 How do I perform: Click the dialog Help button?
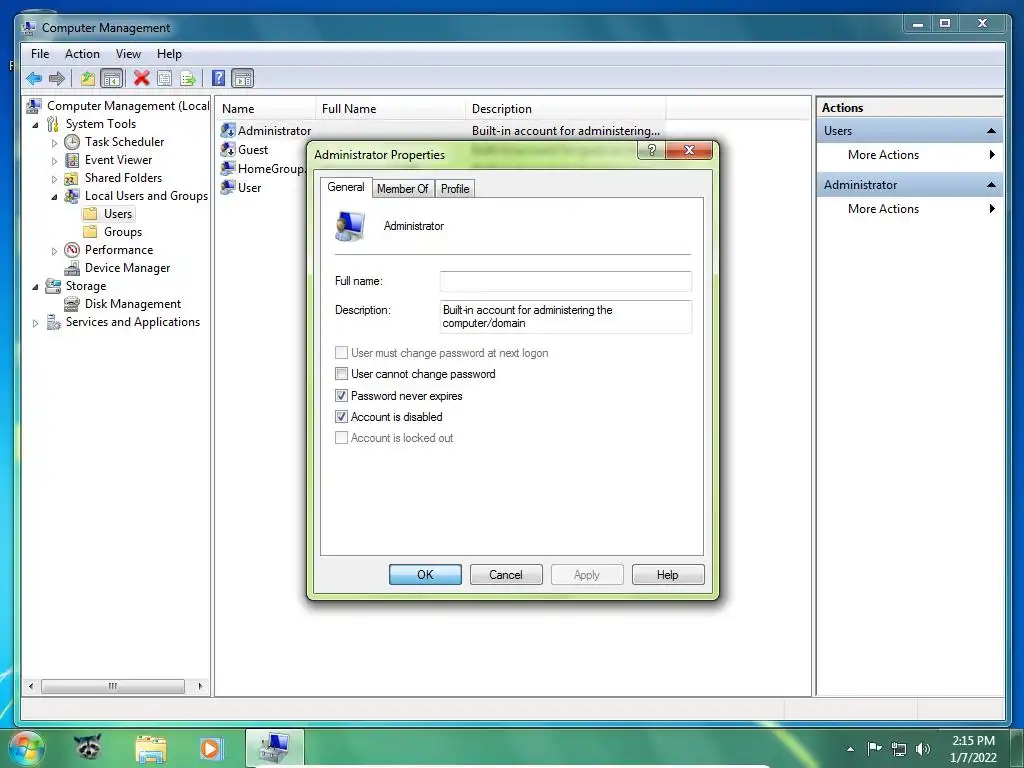click(x=668, y=575)
